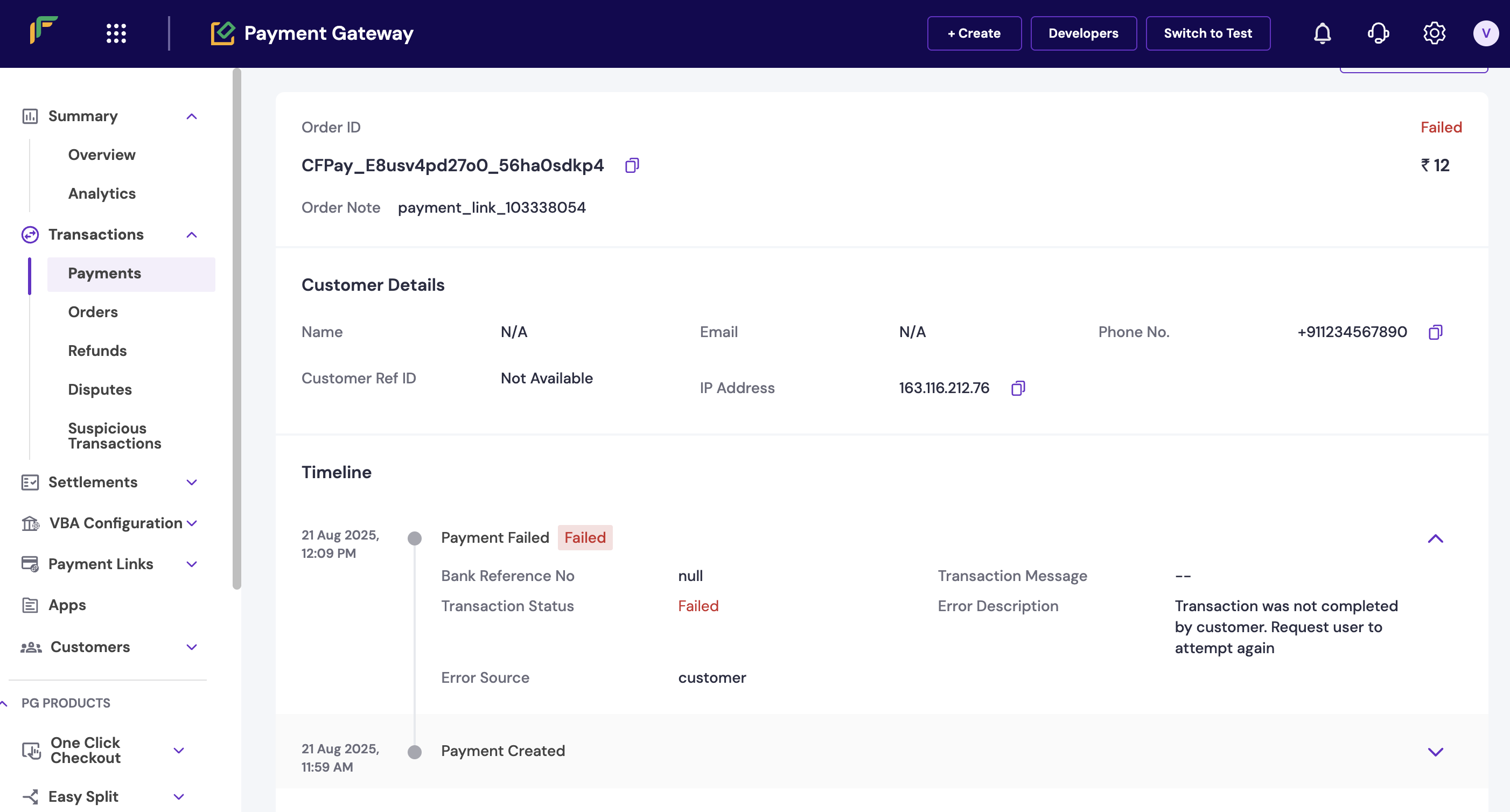Click the + Create button
This screenshot has width=1510, height=812.
pos(974,33)
